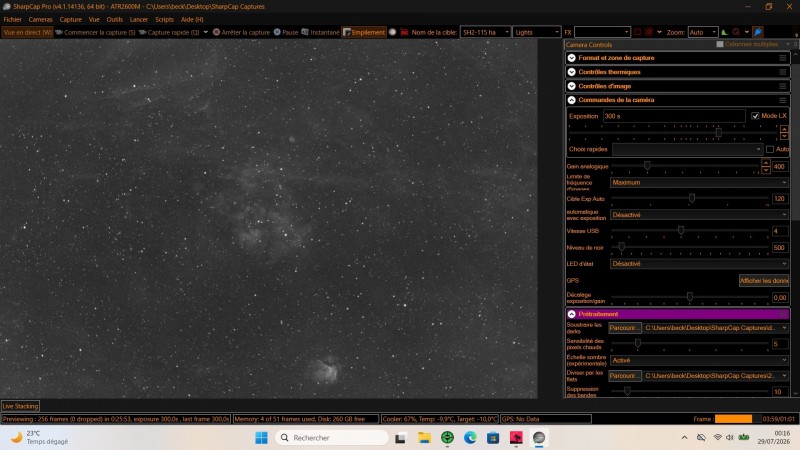
Task: Open the red app icon in taskbar
Action: pos(516,438)
